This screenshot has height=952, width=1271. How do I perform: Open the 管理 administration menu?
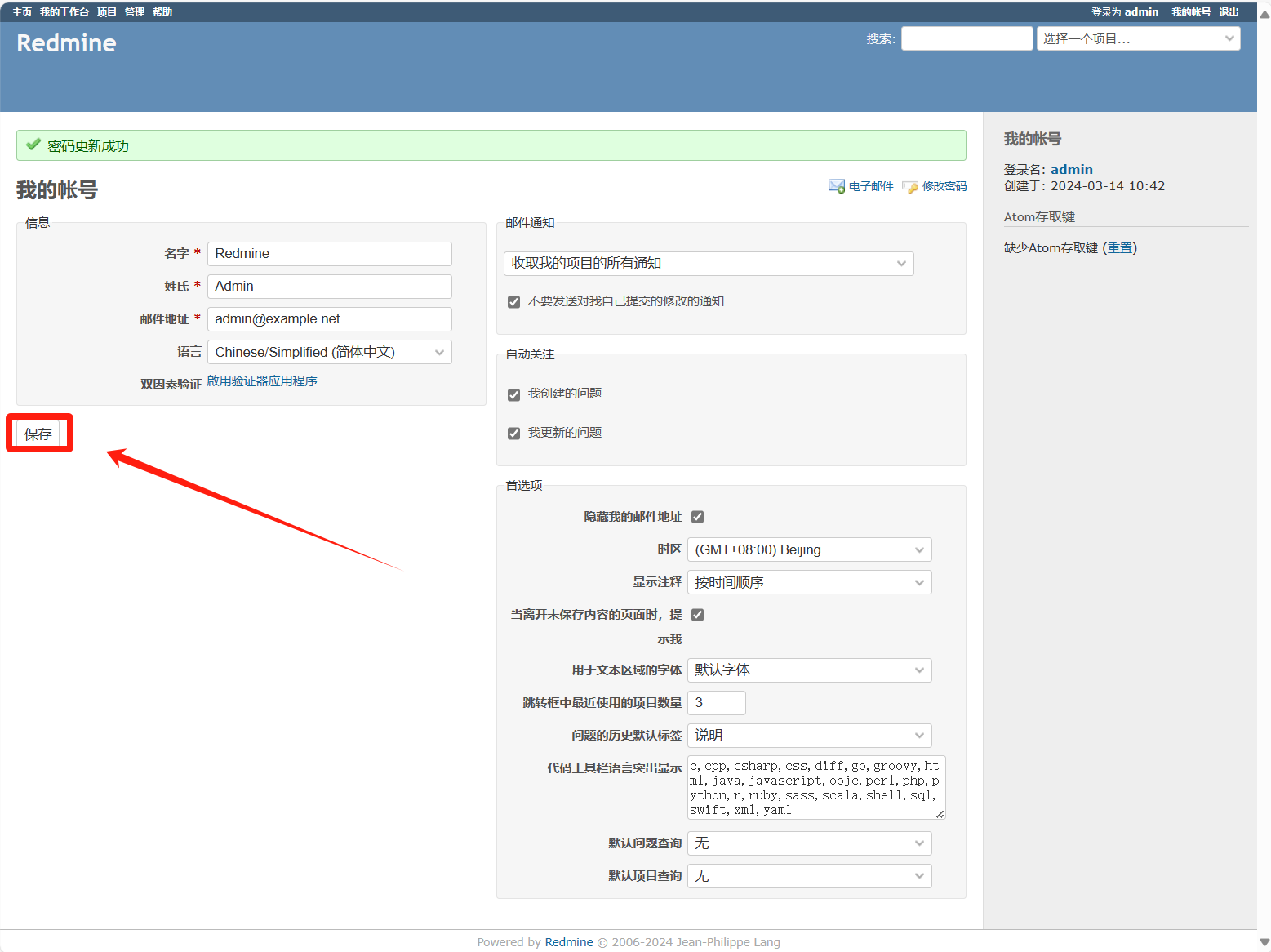(x=134, y=12)
